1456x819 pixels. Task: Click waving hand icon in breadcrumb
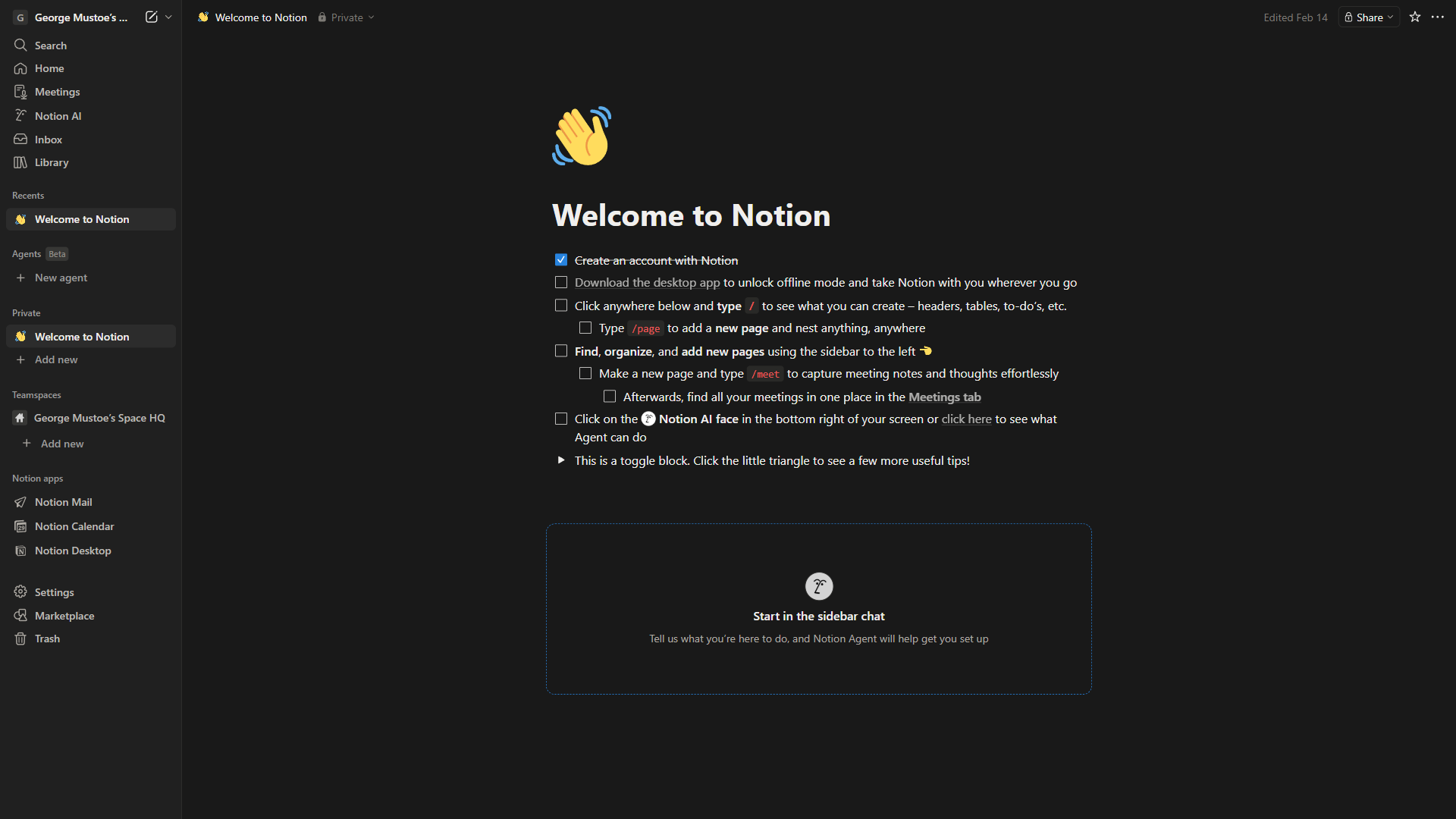pos(203,17)
